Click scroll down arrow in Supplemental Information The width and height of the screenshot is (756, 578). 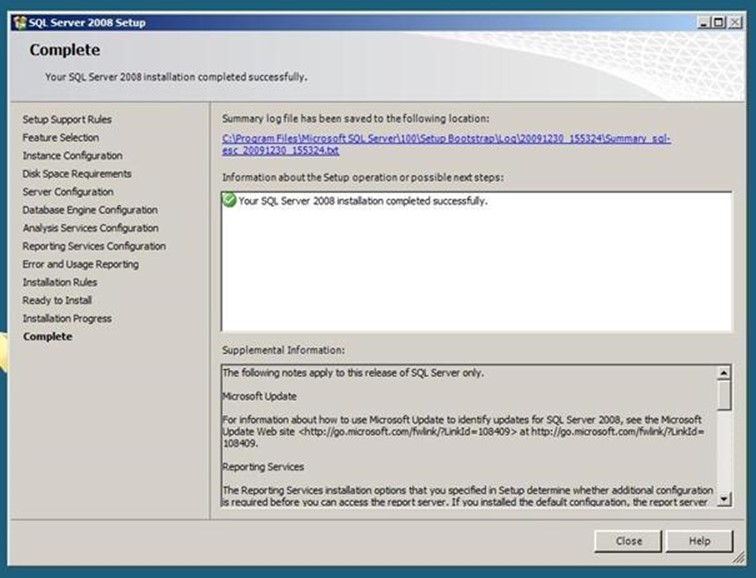[724, 499]
